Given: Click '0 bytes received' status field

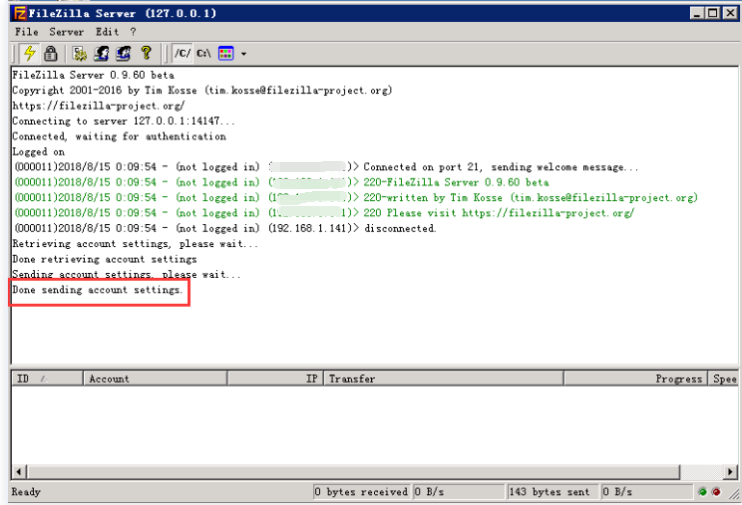Looking at the screenshot, I should [x=362, y=492].
